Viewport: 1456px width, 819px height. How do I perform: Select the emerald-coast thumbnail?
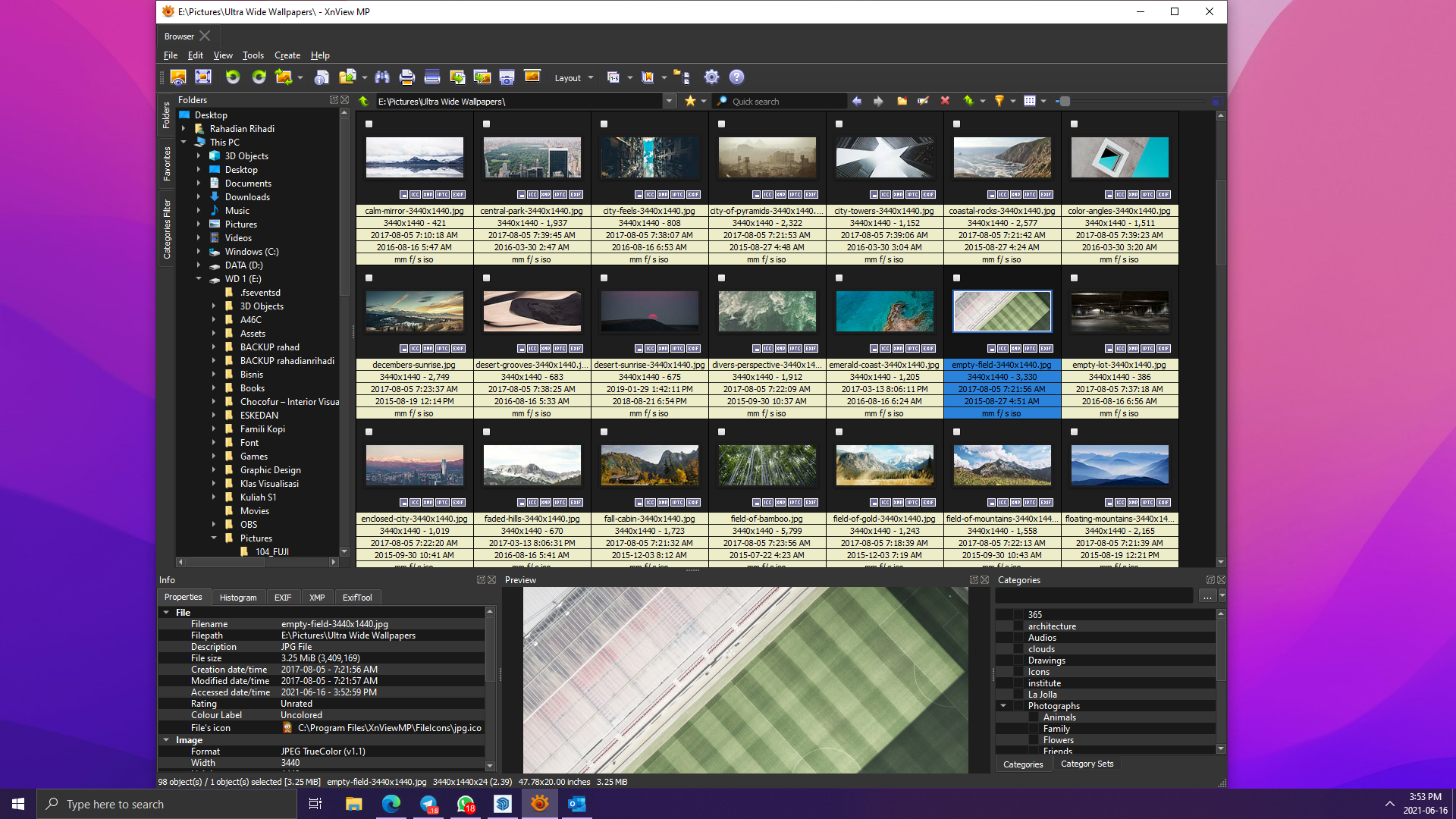[884, 312]
